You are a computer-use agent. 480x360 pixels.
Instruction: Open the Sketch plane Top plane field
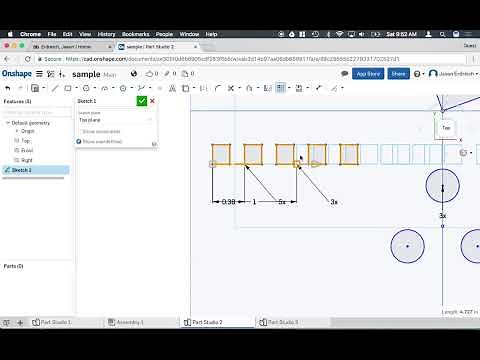(116, 120)
